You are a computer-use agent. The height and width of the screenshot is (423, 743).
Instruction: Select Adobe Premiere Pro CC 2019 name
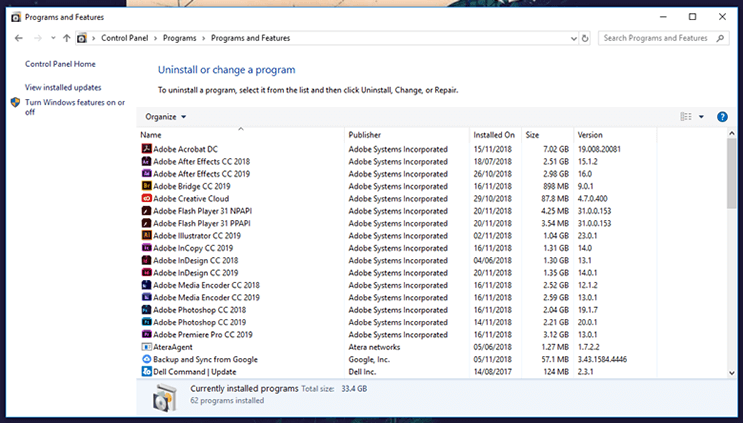point(203,334)
